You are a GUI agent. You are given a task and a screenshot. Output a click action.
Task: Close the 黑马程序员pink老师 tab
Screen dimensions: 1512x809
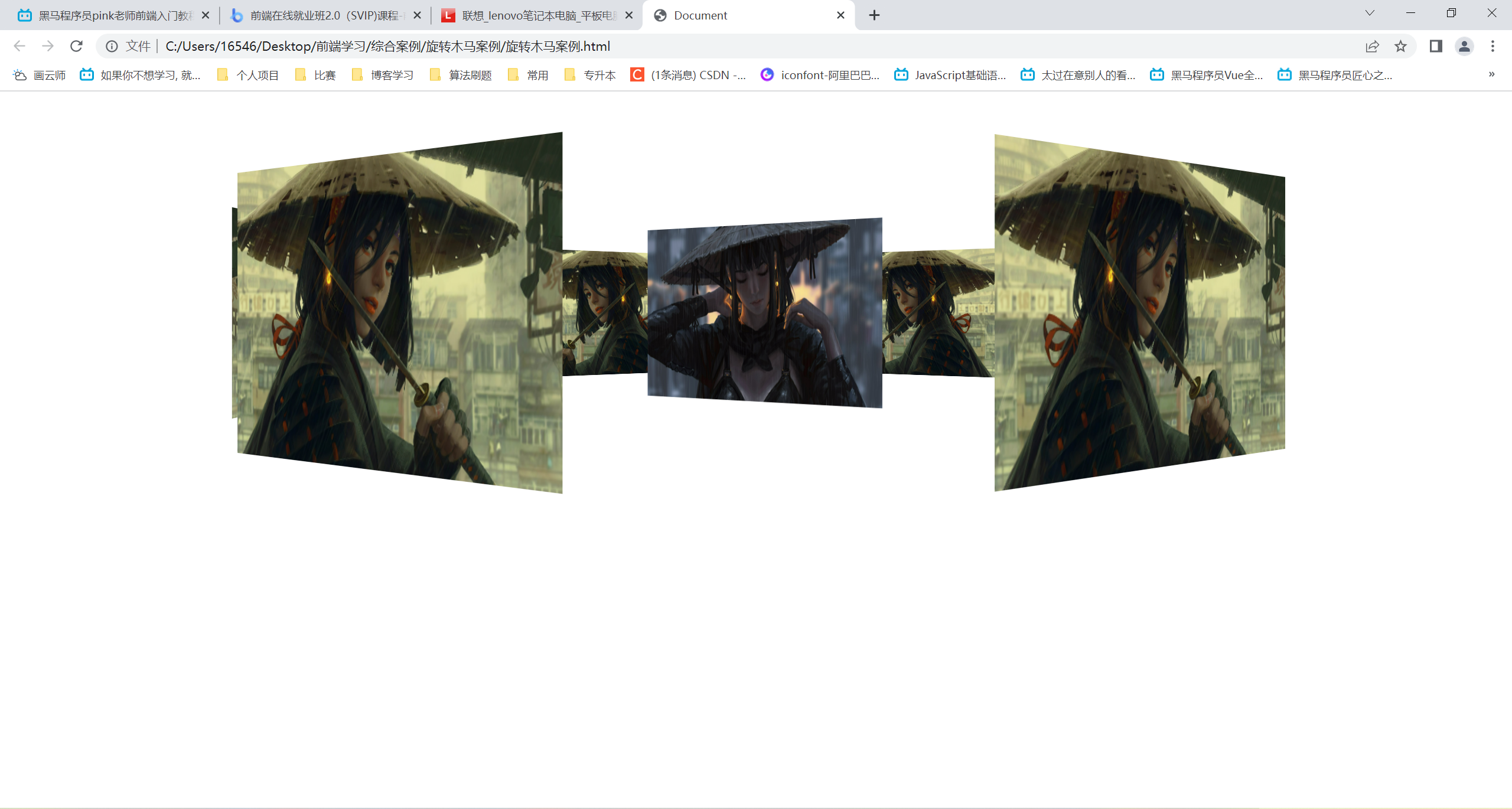pyautogui.click(x=206, y=15)
